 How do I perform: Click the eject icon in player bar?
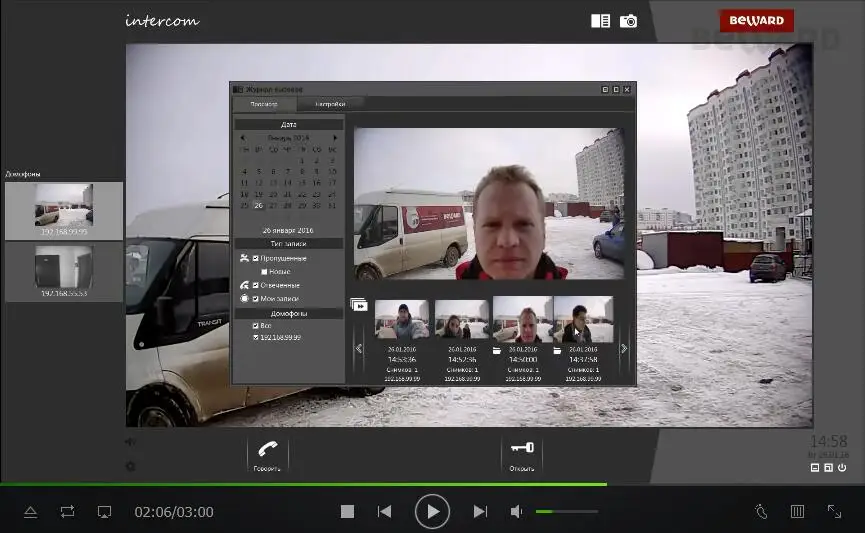[31, 512]
